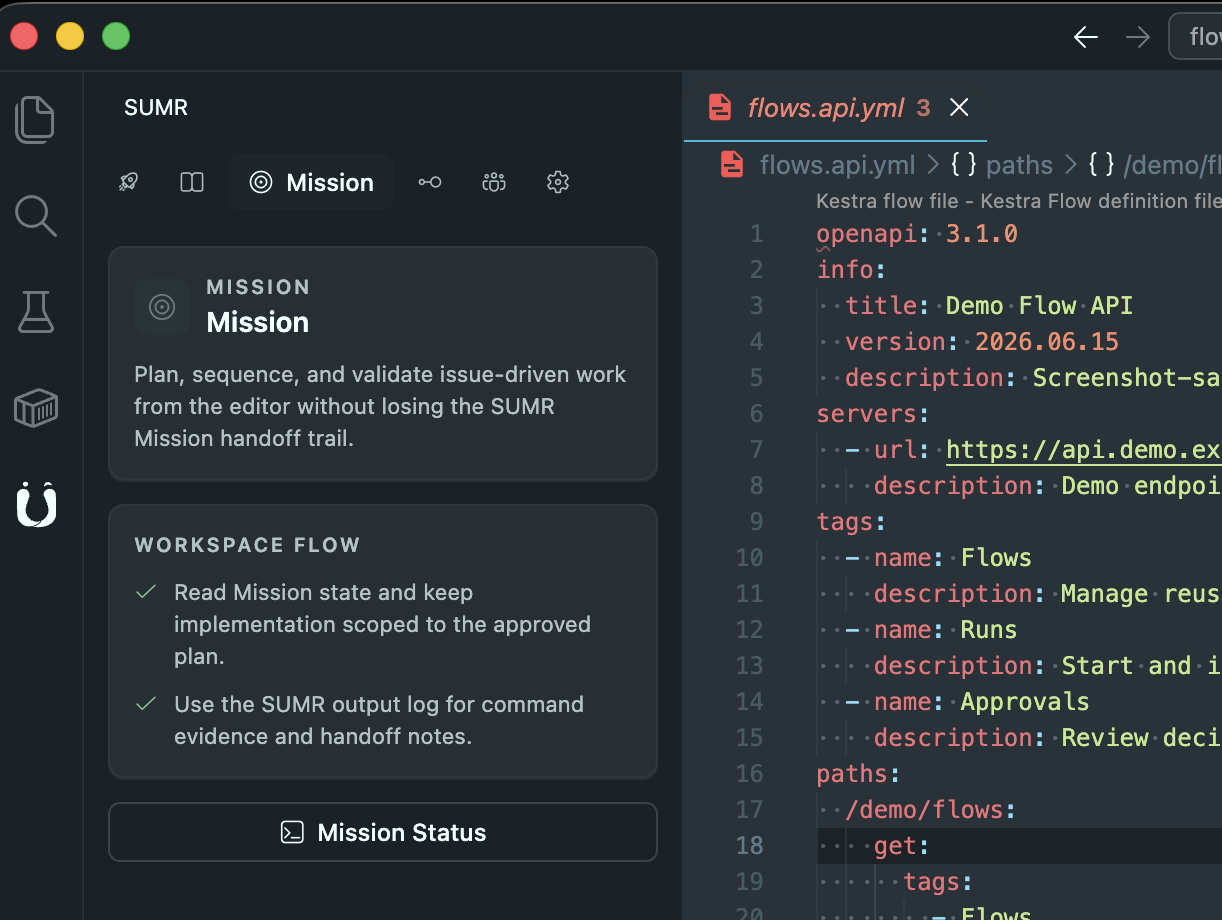The image size is (1222, 920).
Task: Click the Read Mission state checklist item
Action: click(x=382, y=624)
